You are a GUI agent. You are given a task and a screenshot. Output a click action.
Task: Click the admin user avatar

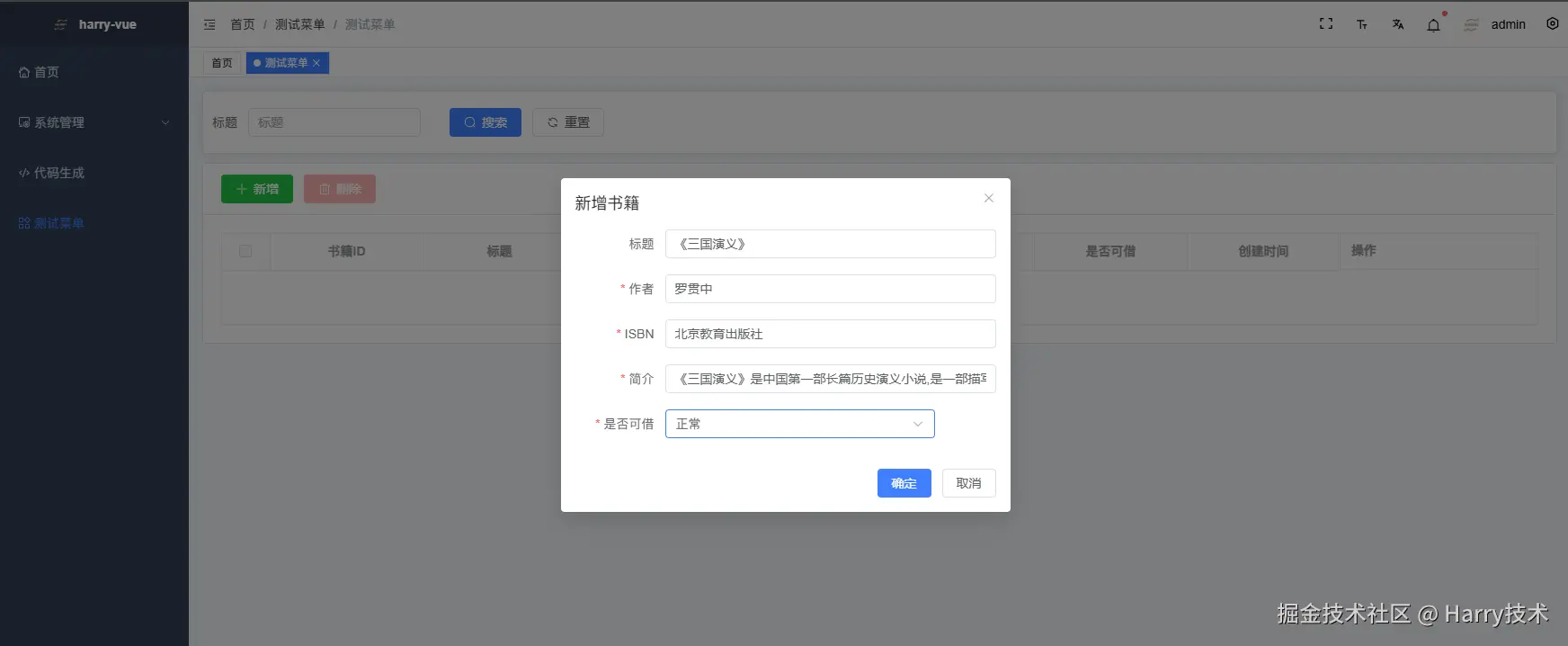(x=1471, y=24)
